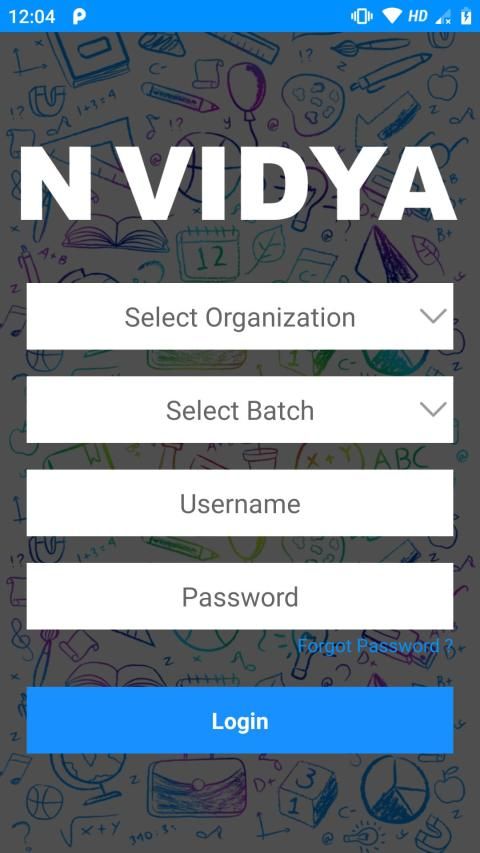The width and height of the screenshot is (480, 853).
Task: Tap the calendar doodle showing 12
Action: [x=208, y=254]
